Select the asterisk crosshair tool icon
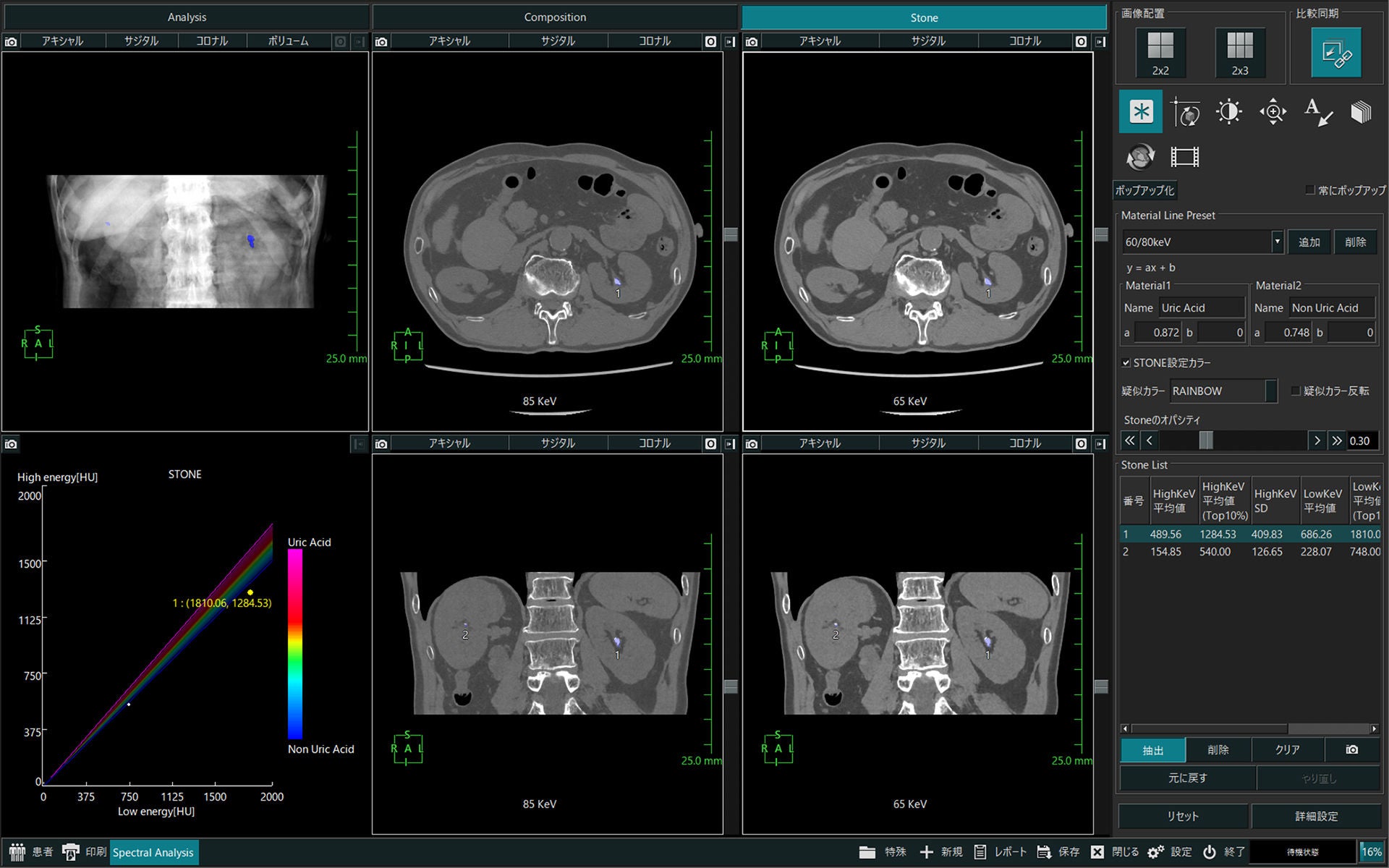Screen dimensions: 1389x868 tap(1141, 111)
